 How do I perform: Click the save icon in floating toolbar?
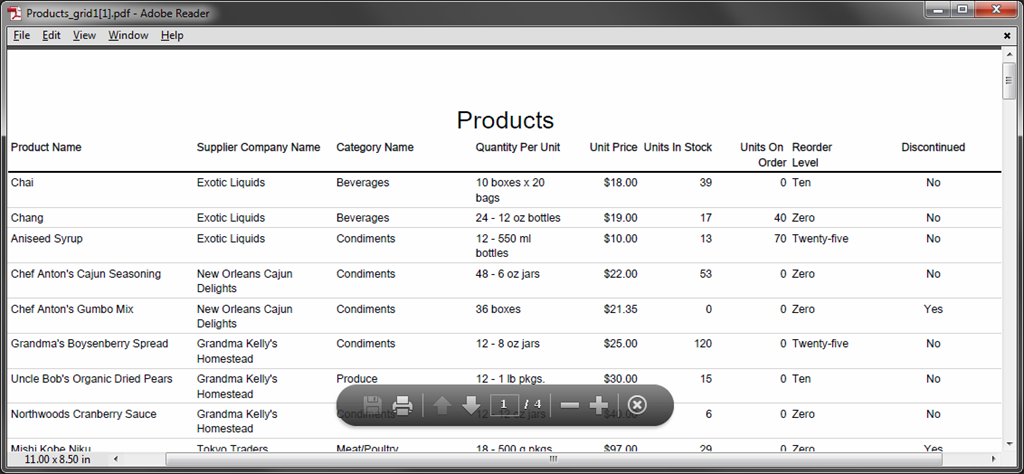tap(372, 405)
